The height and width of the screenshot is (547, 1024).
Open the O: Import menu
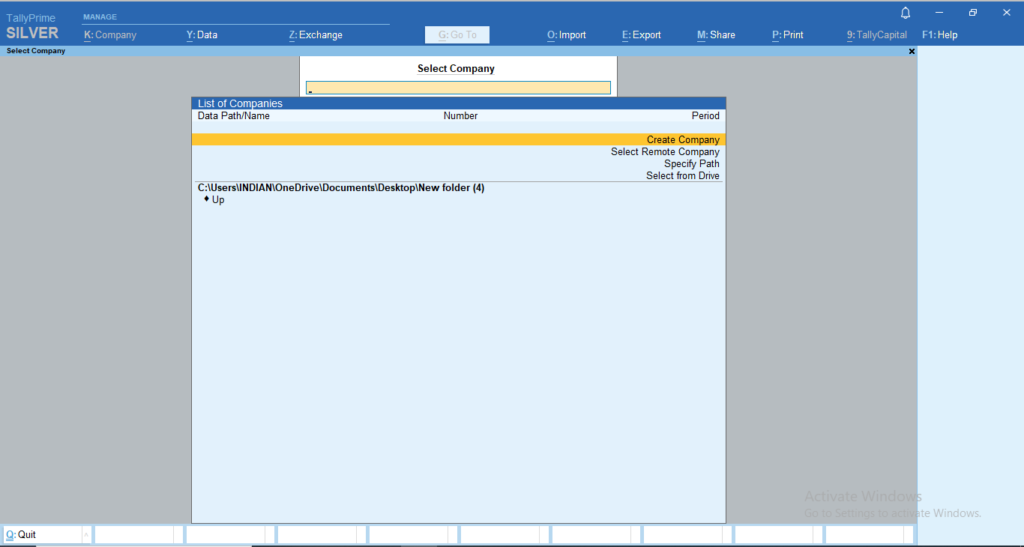pyautogui.click(x=566, y=35)
